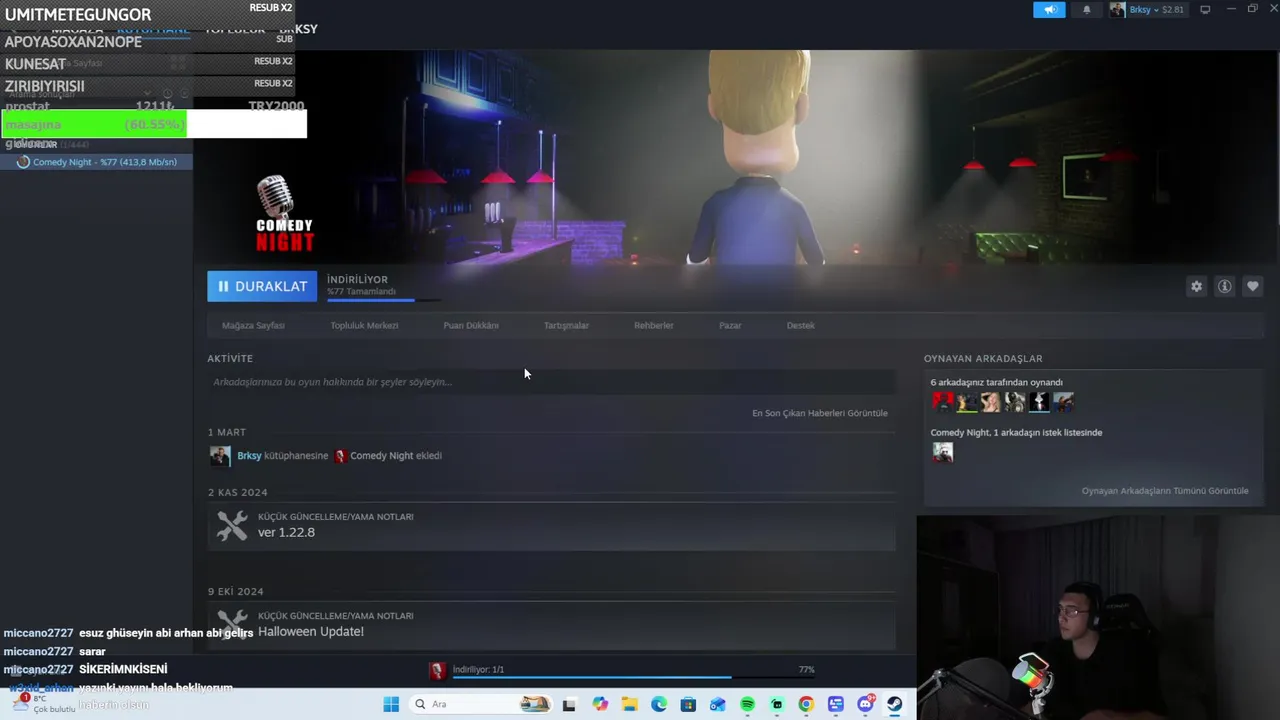Click the Steam icon on the taskbar
1280x720 pixels.
pyautogui.click(x=895, y=704)
